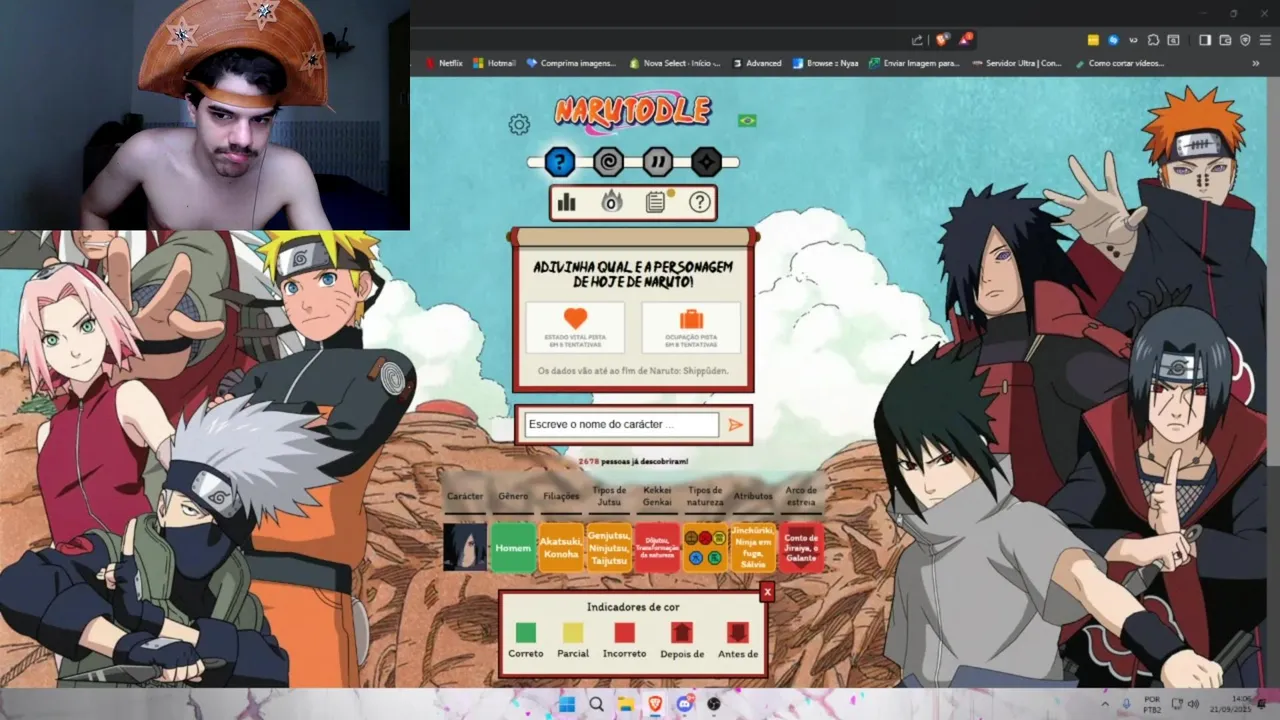Image resolution: width=1280 pixels, height=720 pixels.
Task: Open the Como cortar vídeos bookmark
Action: (1120, 63)
